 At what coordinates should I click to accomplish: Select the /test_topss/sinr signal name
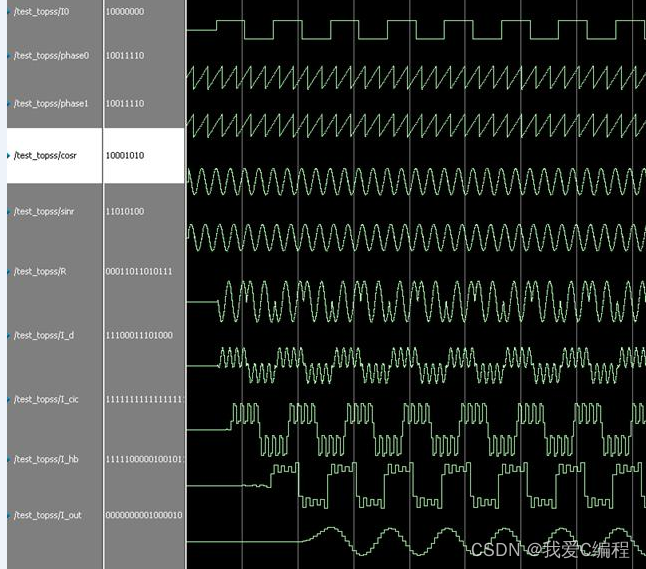click(x=44, y=211)
